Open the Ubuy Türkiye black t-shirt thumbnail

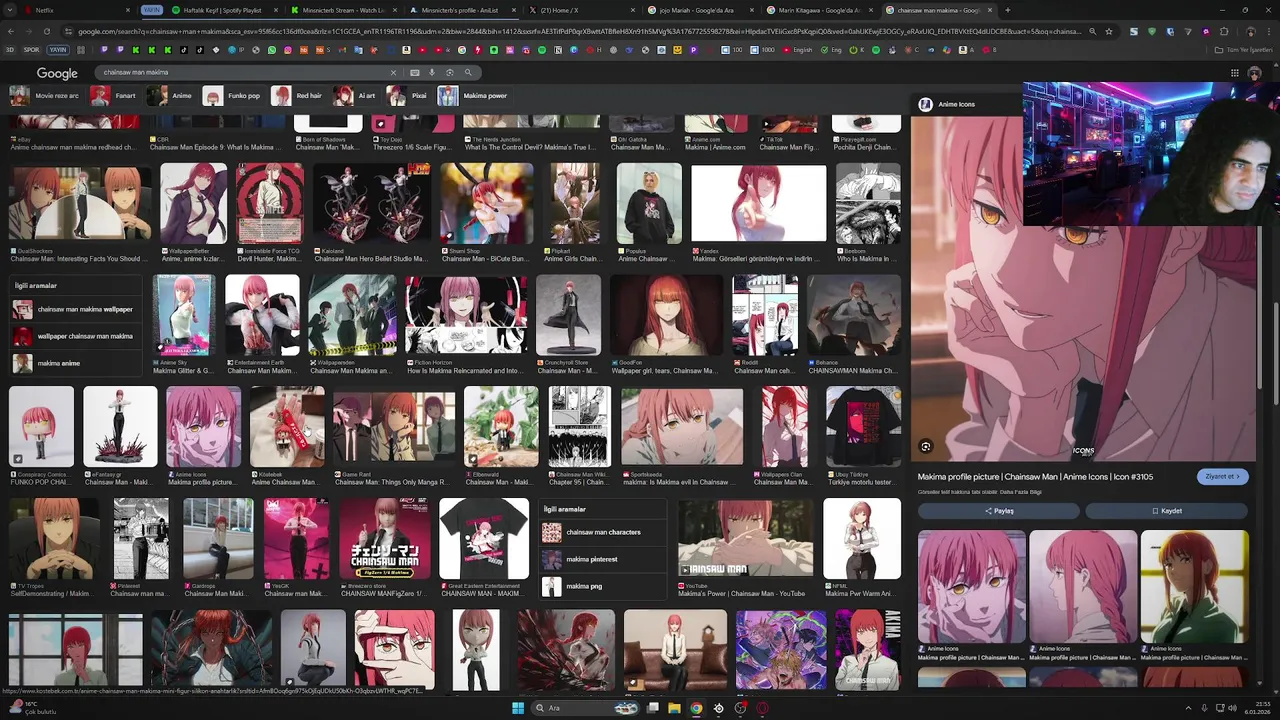click(x=863, y=426)
